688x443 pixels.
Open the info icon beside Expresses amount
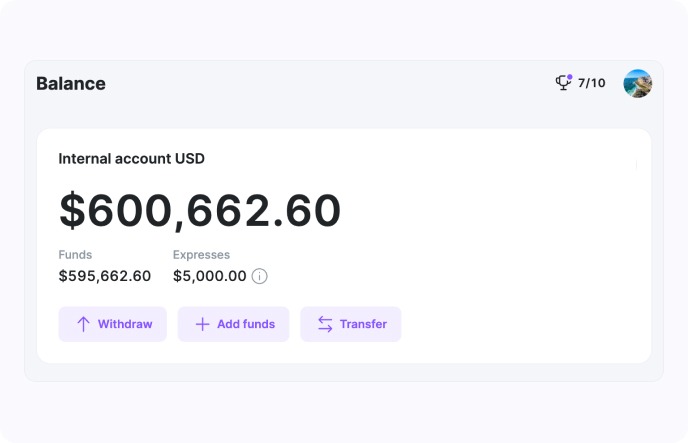[259, 276]
